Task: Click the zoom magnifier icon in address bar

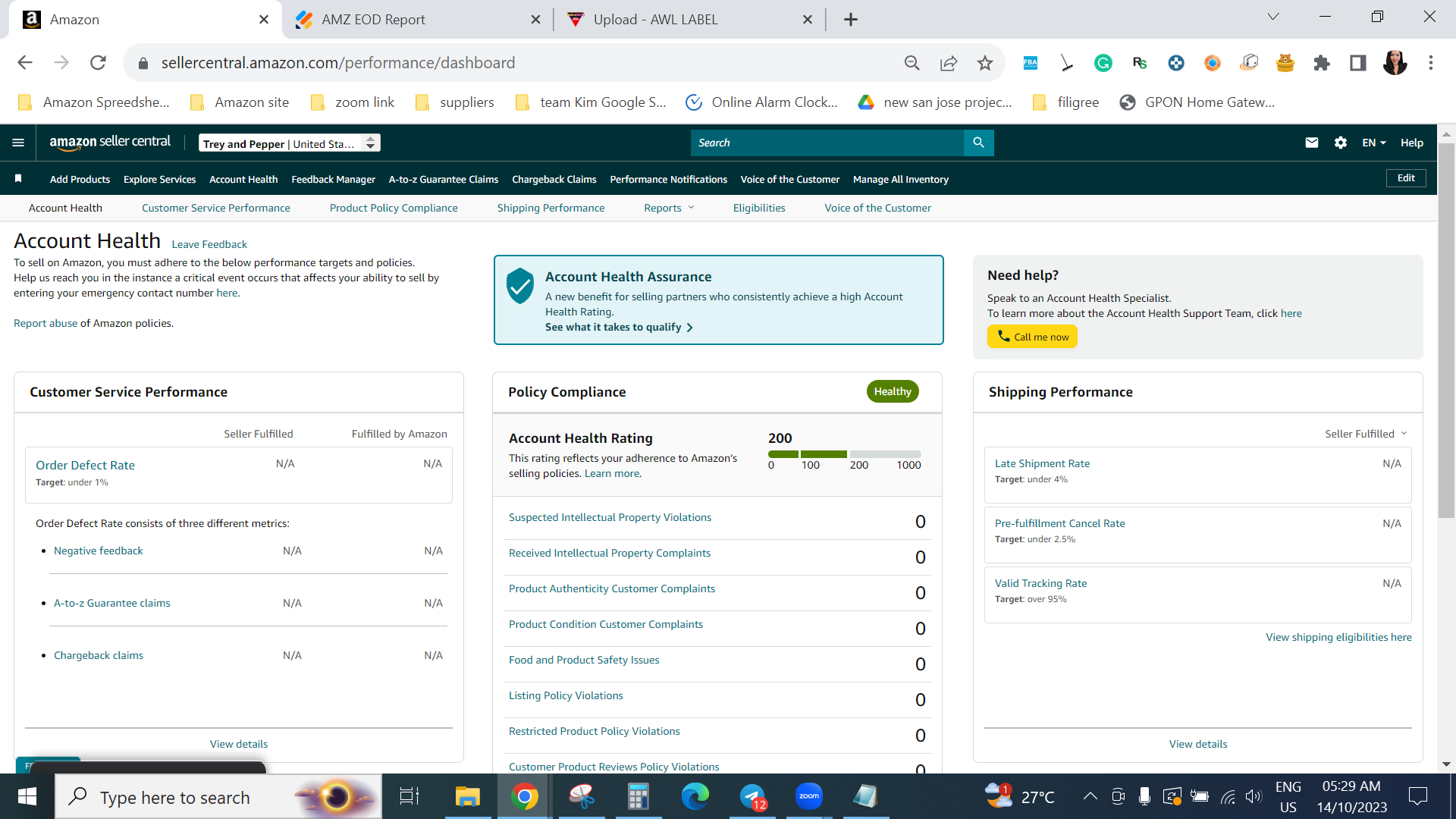Action: 912,63
